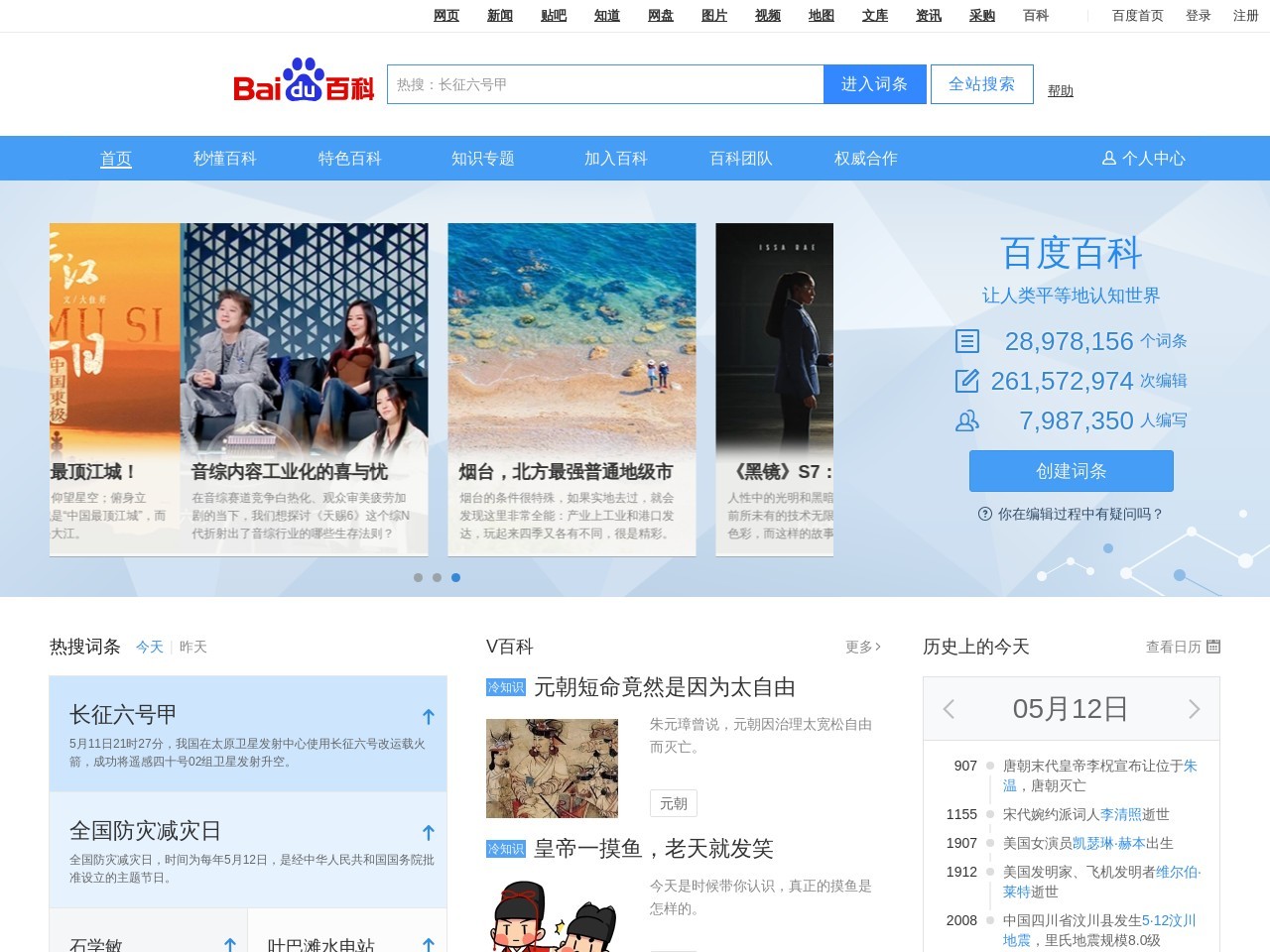Open the 知道 top link
The width and height of the screenshot is (1270, 952).
point(607,16)
